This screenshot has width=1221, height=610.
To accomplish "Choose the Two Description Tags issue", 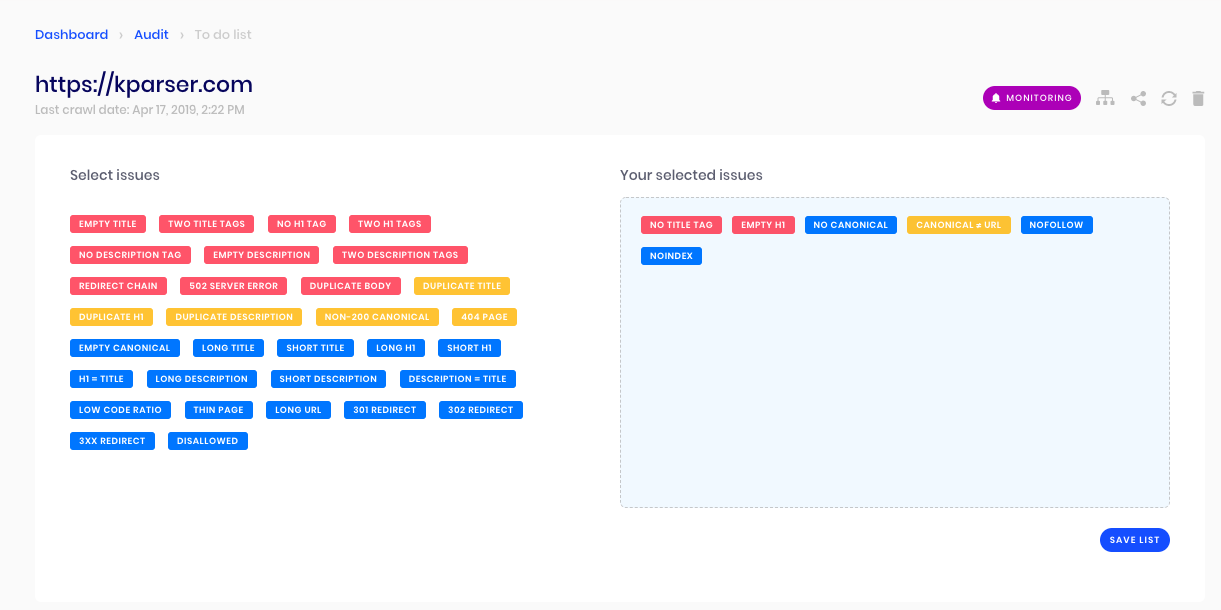I will 400,255.
